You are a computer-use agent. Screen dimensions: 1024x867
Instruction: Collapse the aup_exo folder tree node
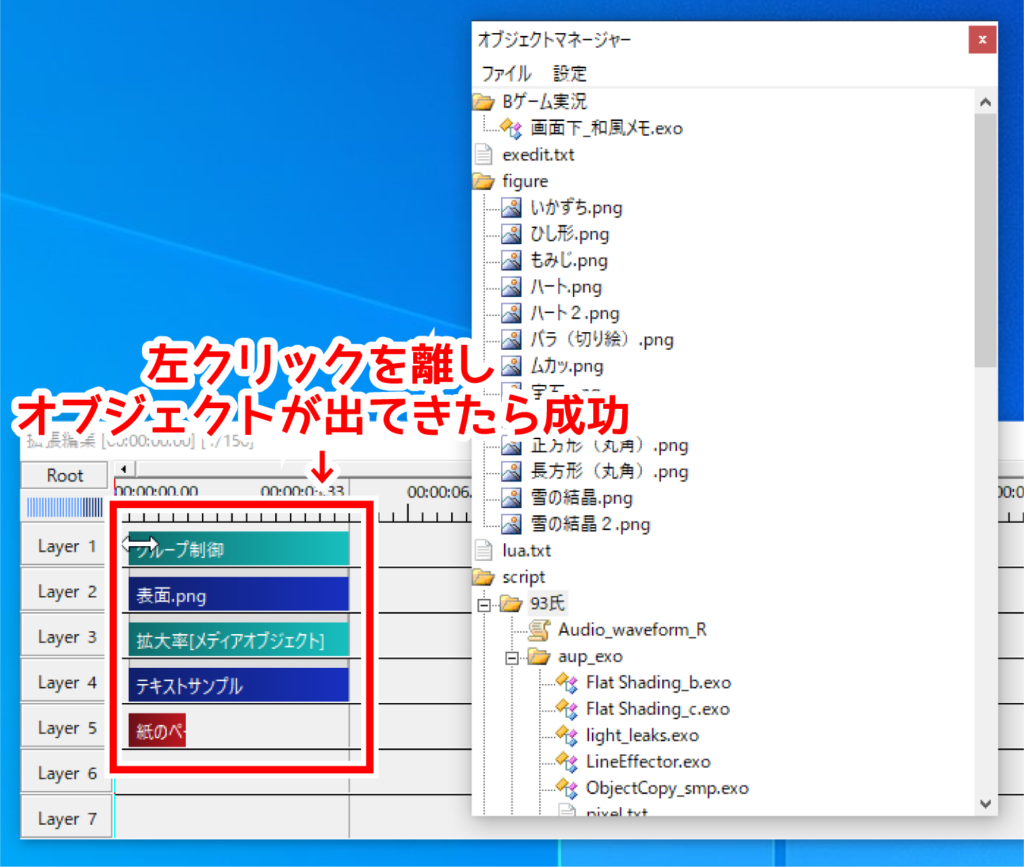[x=512, y=658]
